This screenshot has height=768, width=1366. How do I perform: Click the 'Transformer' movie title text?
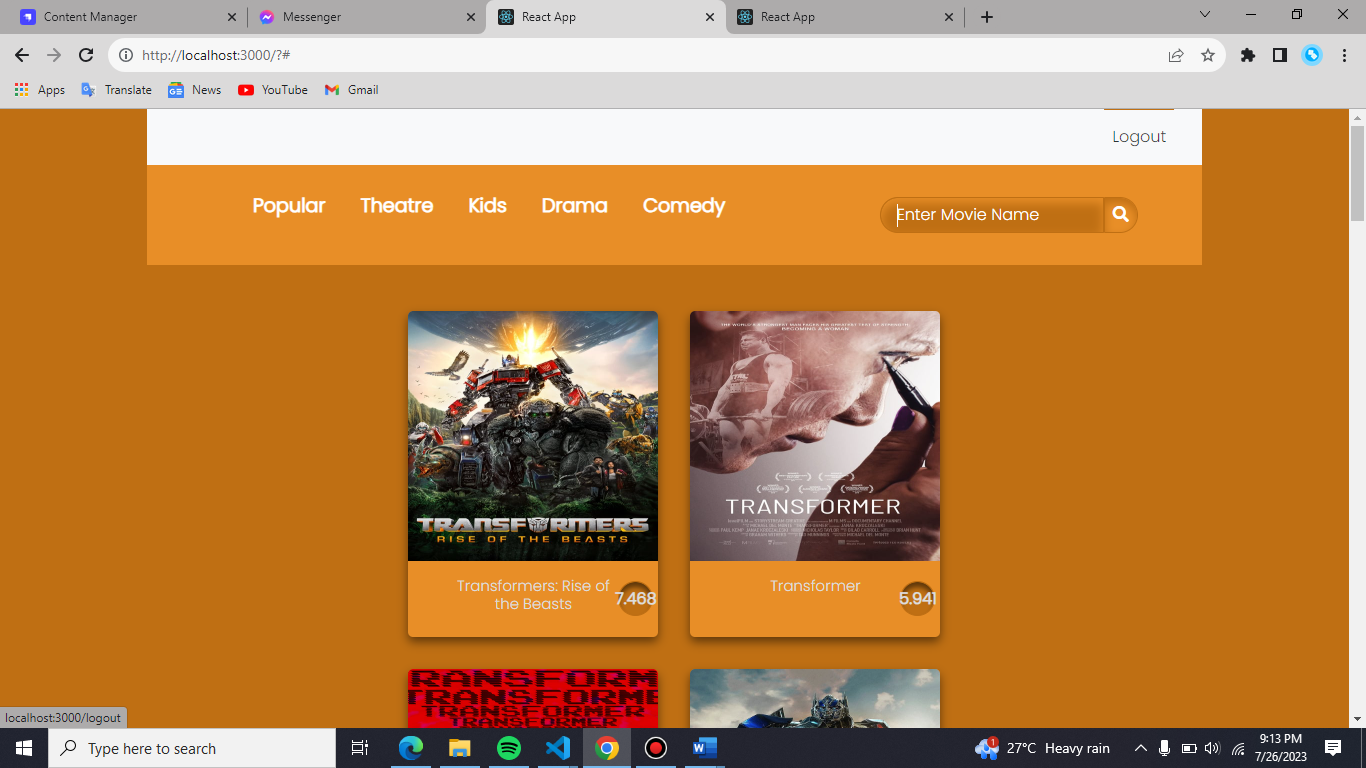click(815, 586)
